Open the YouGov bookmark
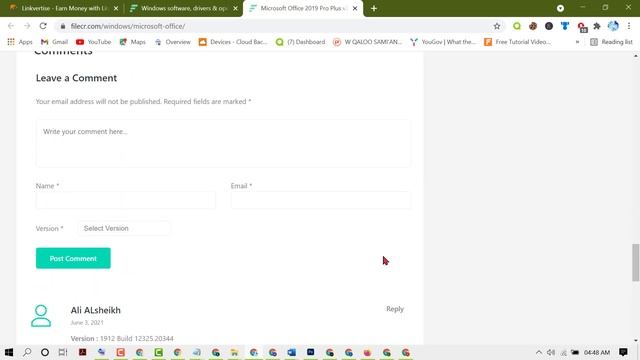This screenshot has width=640, height=360. coord(443,42)
